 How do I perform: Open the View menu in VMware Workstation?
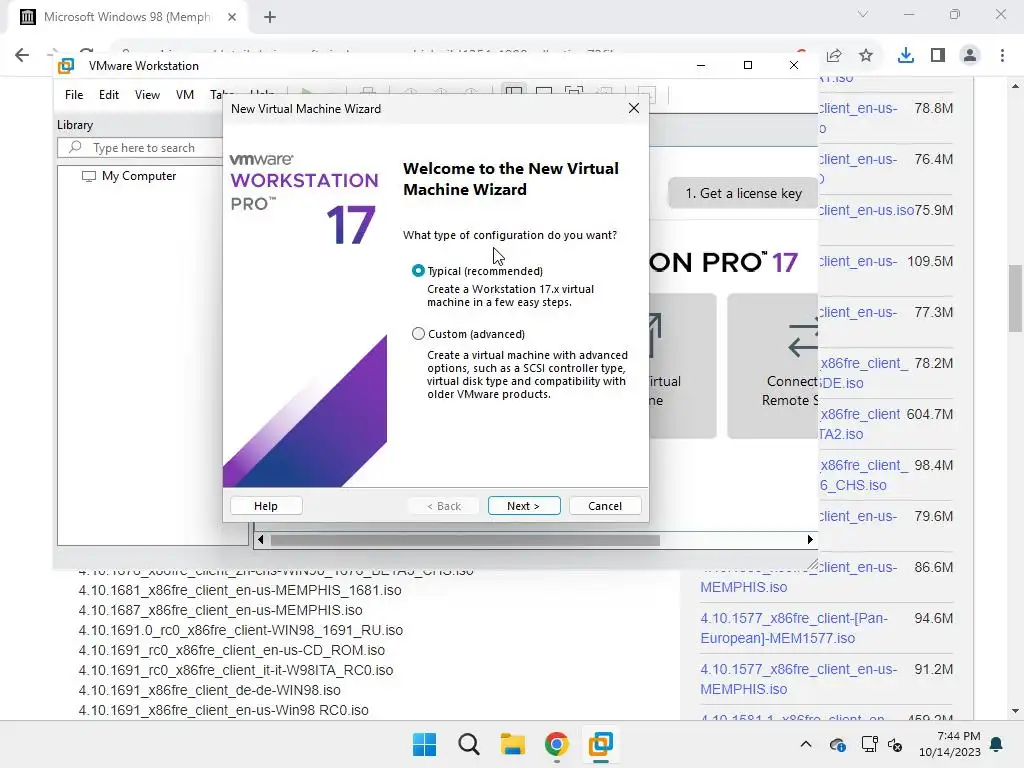147,95
